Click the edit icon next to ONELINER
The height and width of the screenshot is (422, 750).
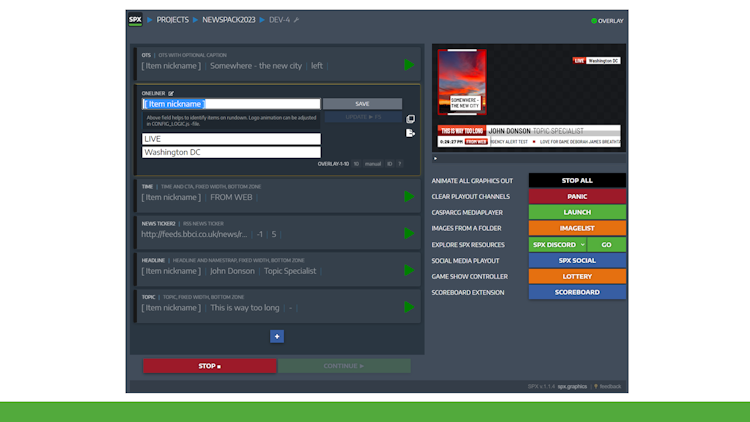(171, 93)
